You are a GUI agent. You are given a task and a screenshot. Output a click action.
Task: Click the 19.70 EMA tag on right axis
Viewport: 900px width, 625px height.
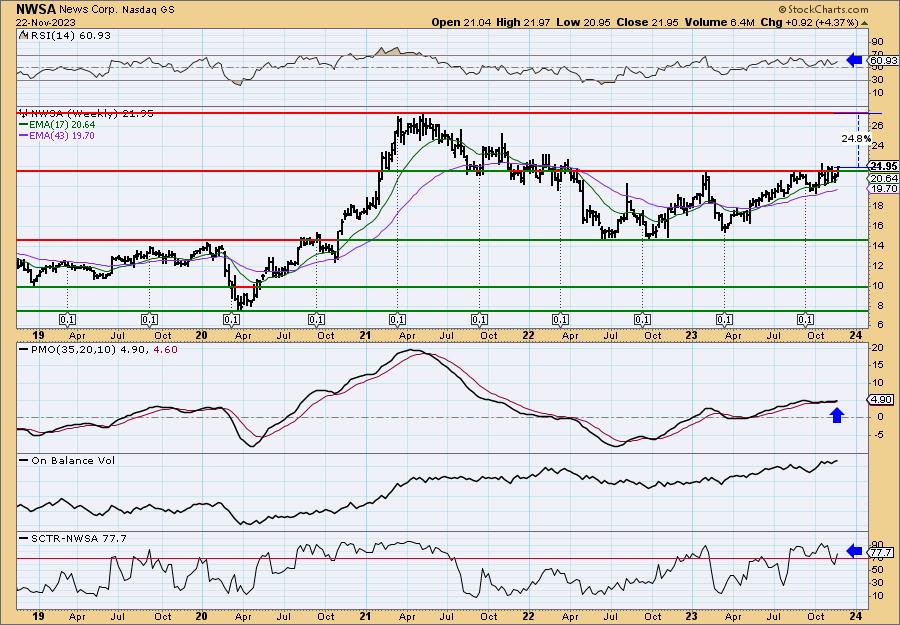[883, 189]
